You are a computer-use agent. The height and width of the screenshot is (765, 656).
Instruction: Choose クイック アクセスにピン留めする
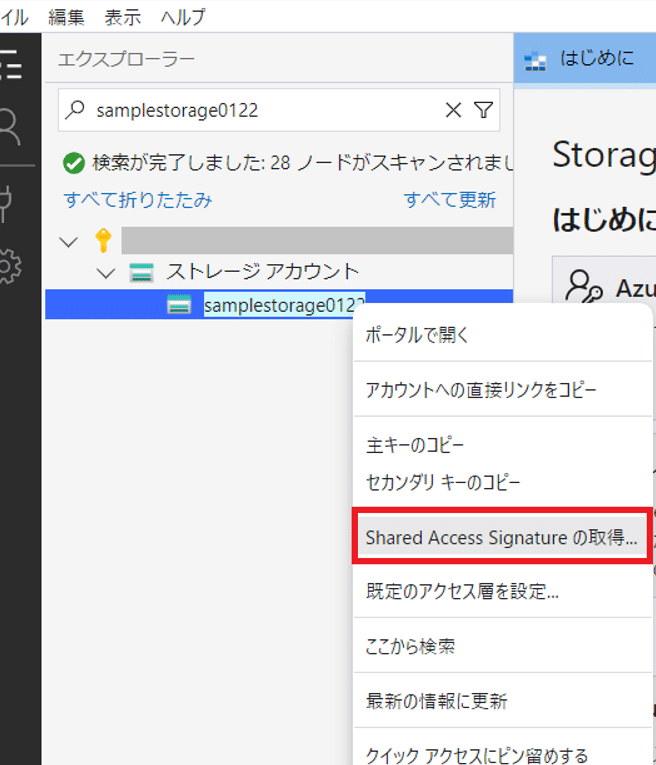coord(502,754)
